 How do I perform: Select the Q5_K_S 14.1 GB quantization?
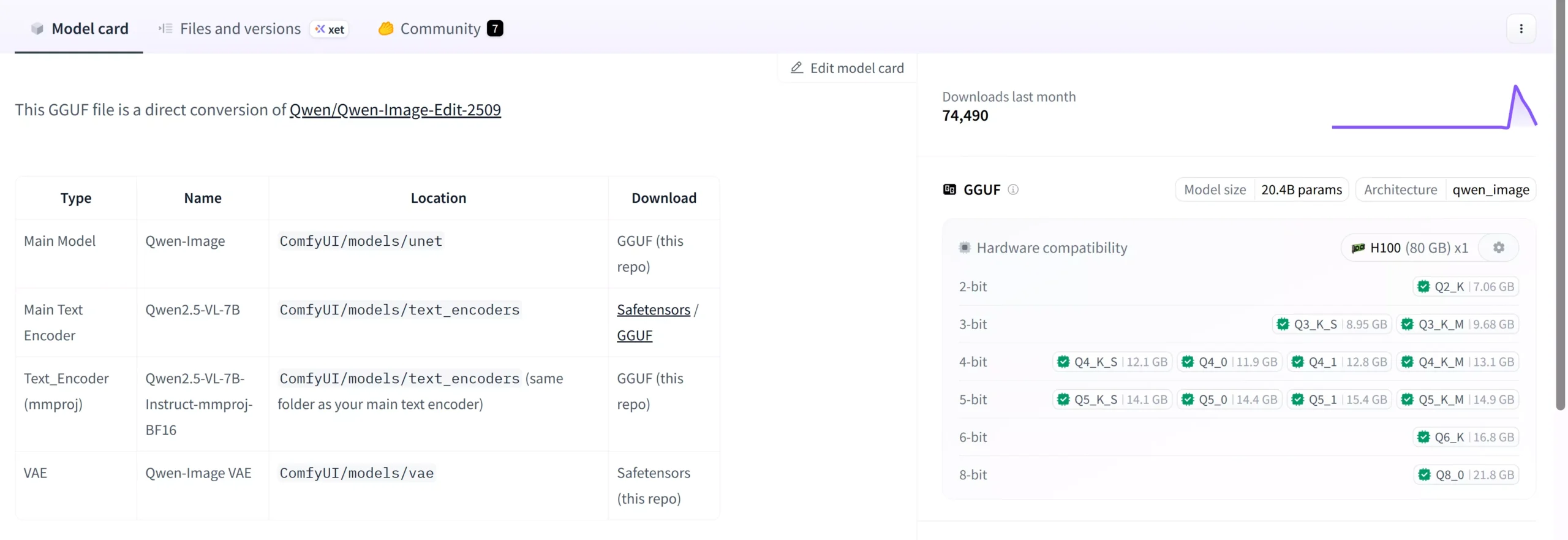pos(1112,400)
